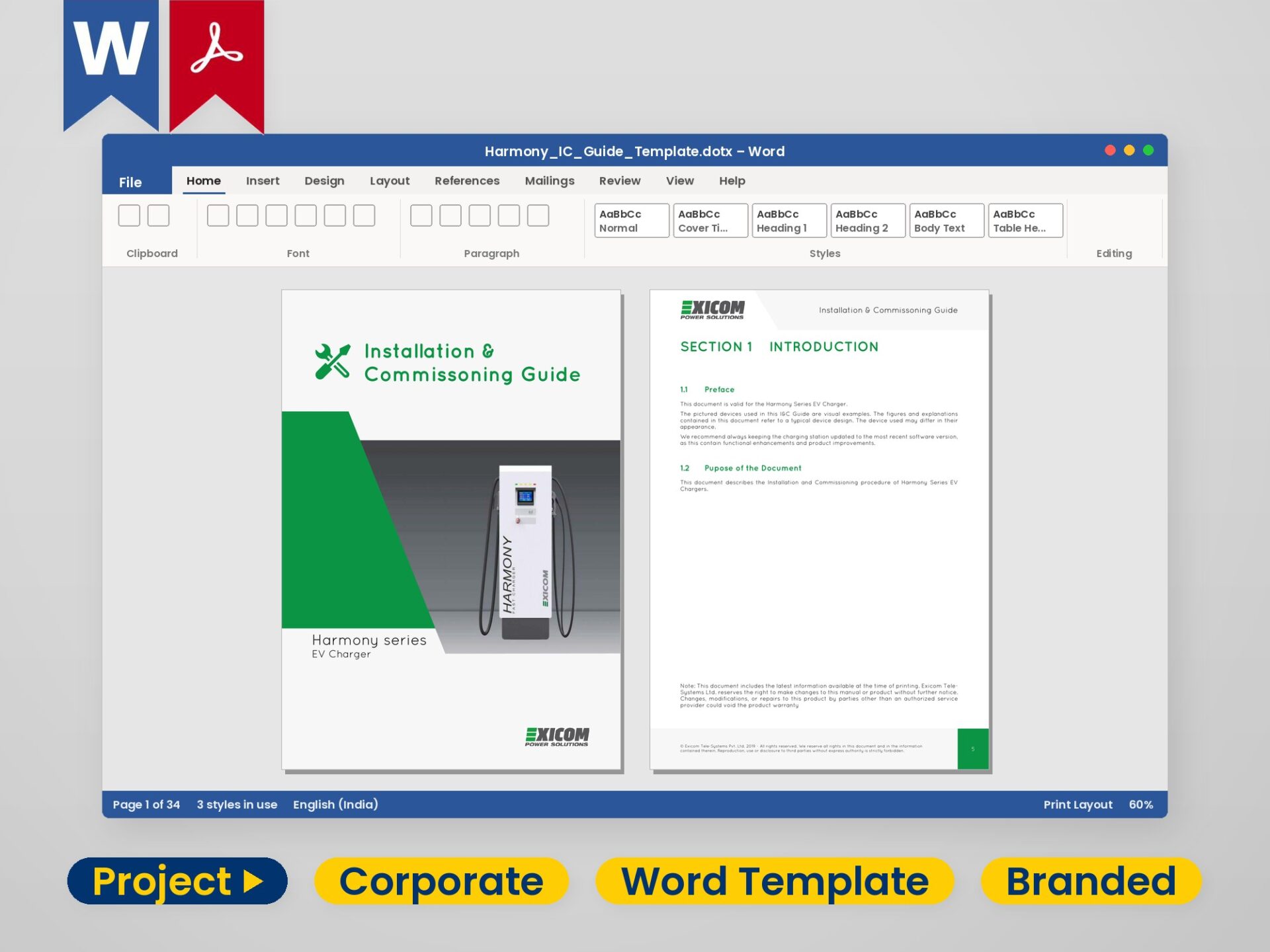Click the Styles group label
Image resolution: width=1270 pixels, height=952 pixels.
(825, 254)
